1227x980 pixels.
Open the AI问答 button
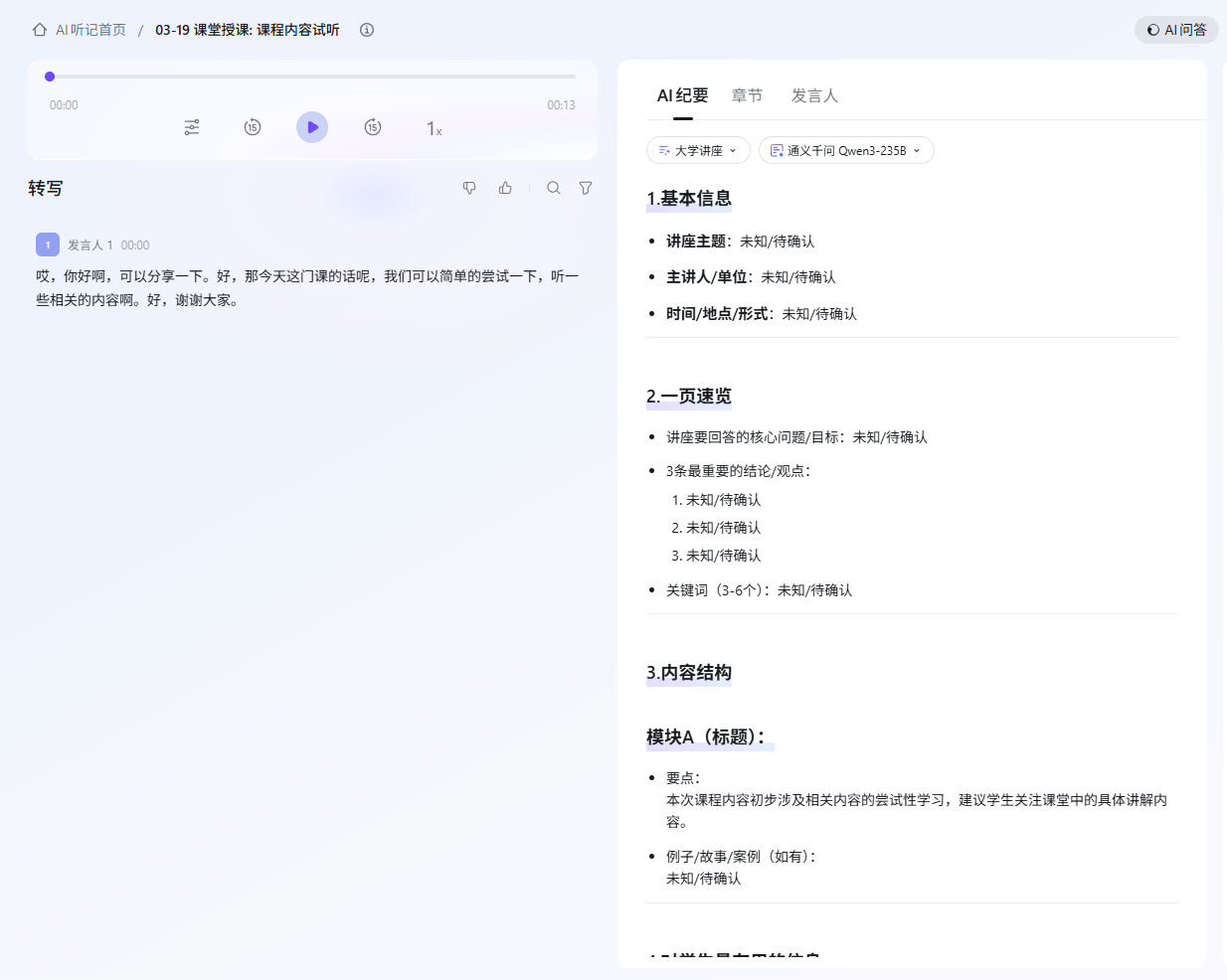pos(1176,30)
